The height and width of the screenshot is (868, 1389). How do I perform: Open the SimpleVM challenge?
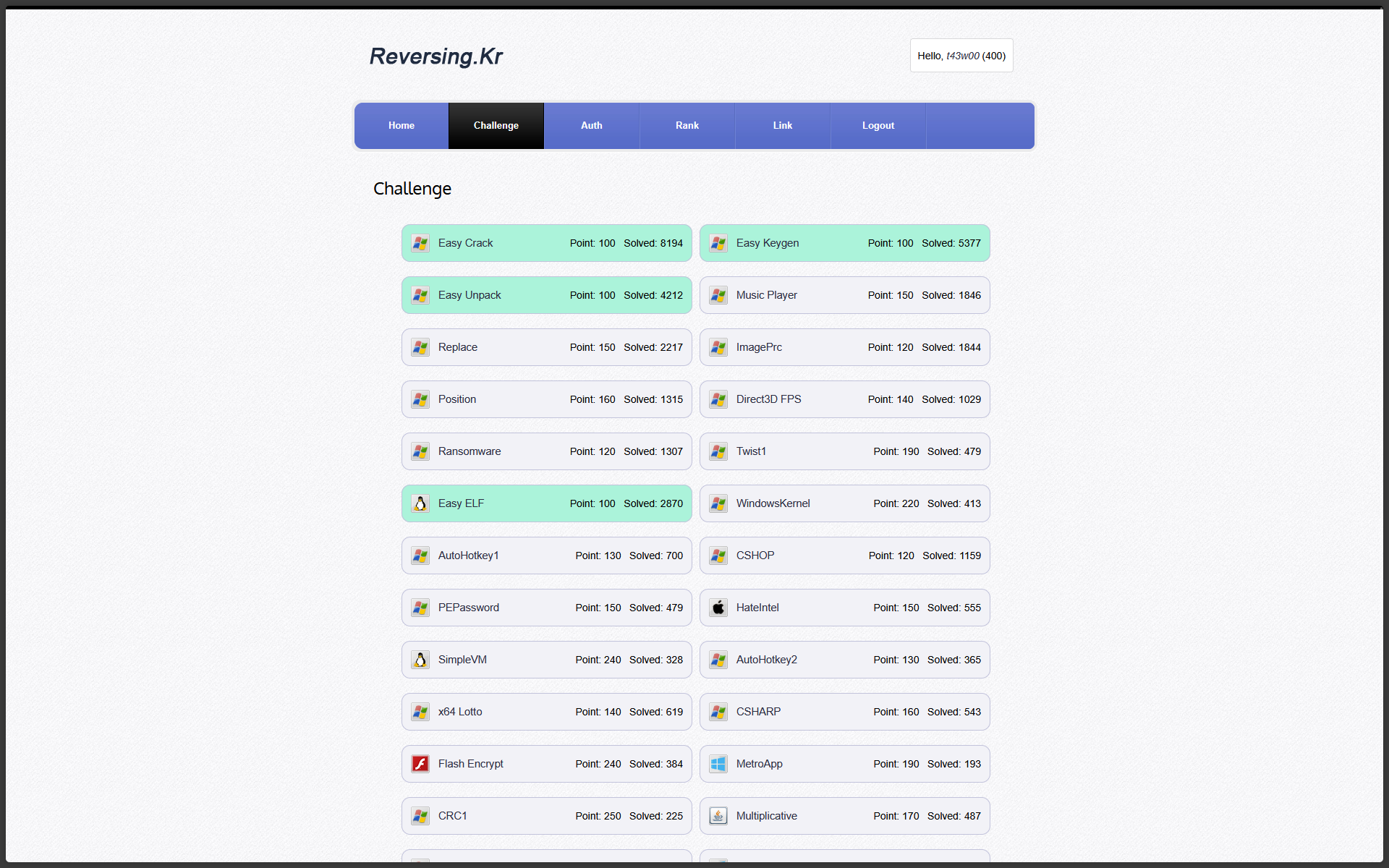(x=547, y=660)
